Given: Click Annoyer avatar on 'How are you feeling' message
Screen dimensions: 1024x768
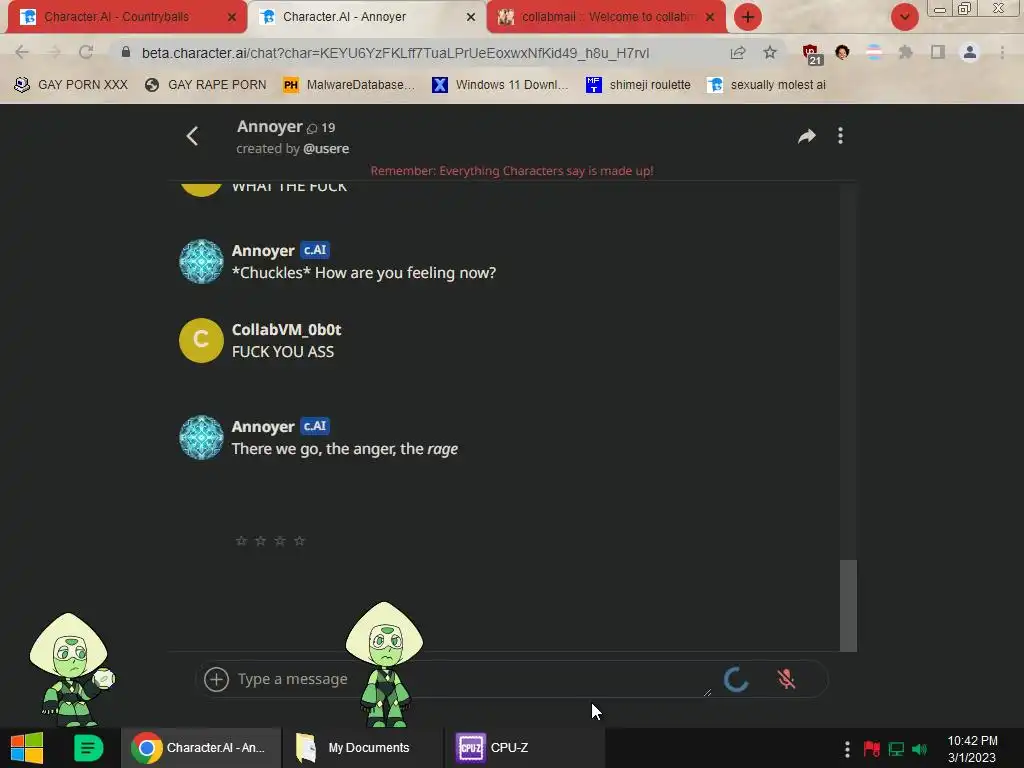Looking at the screenshot, I should 201,261.
